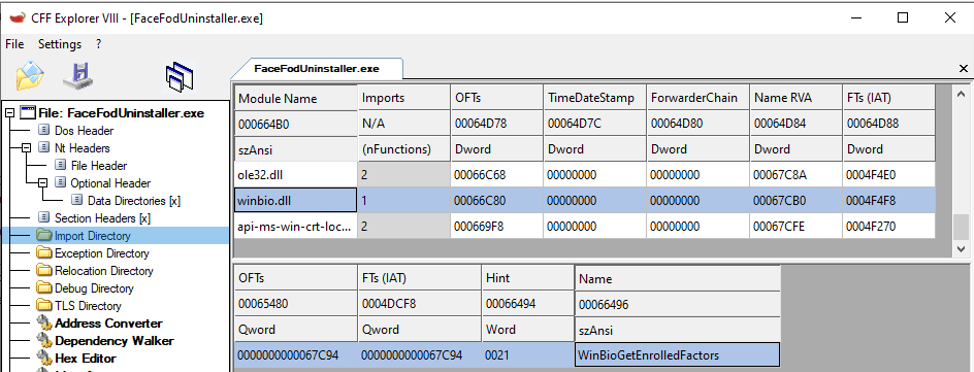Launch the Address Converter tool
The image size is (974, 372).
point(109,323)
